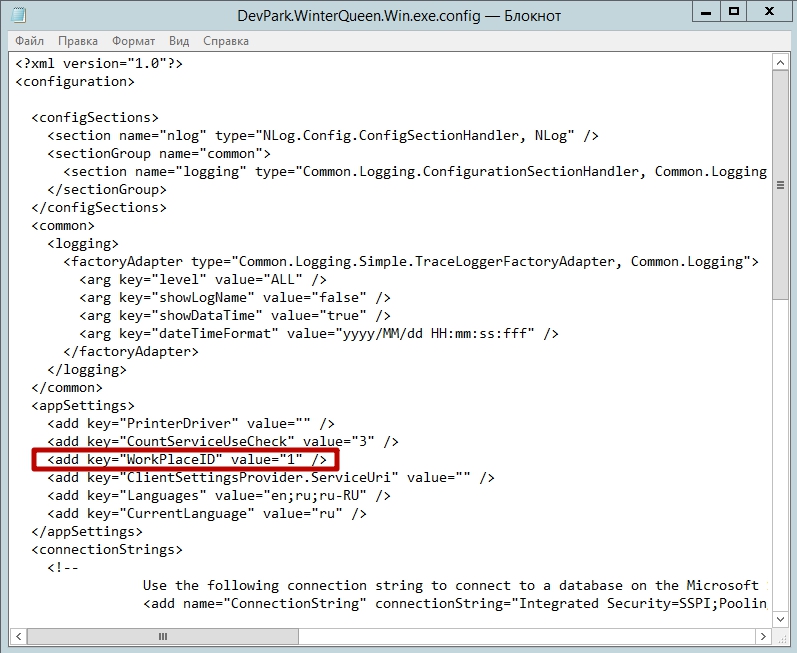Open the Правка menu

tap(78, 41)
